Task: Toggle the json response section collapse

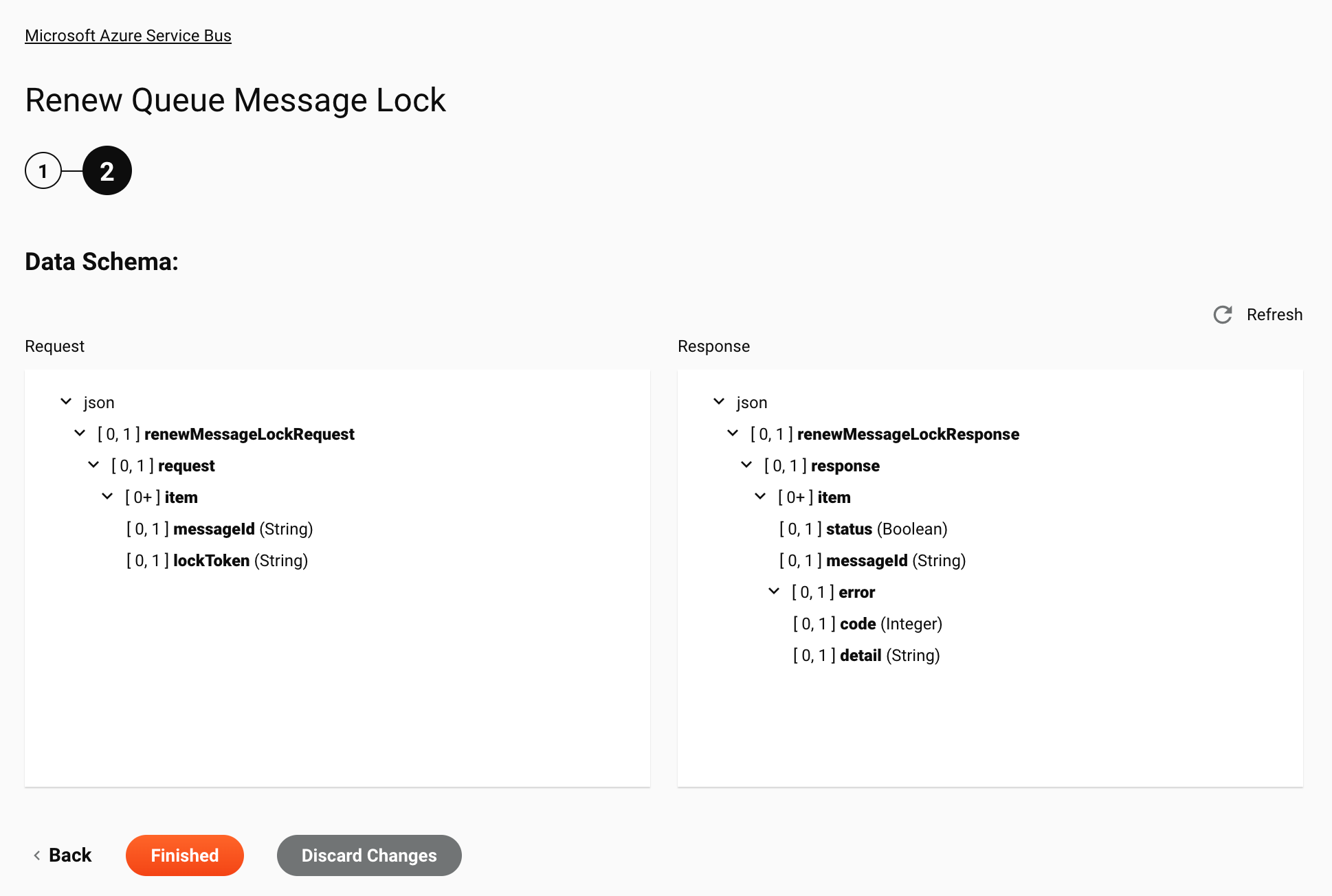Action: coord(720,402)
